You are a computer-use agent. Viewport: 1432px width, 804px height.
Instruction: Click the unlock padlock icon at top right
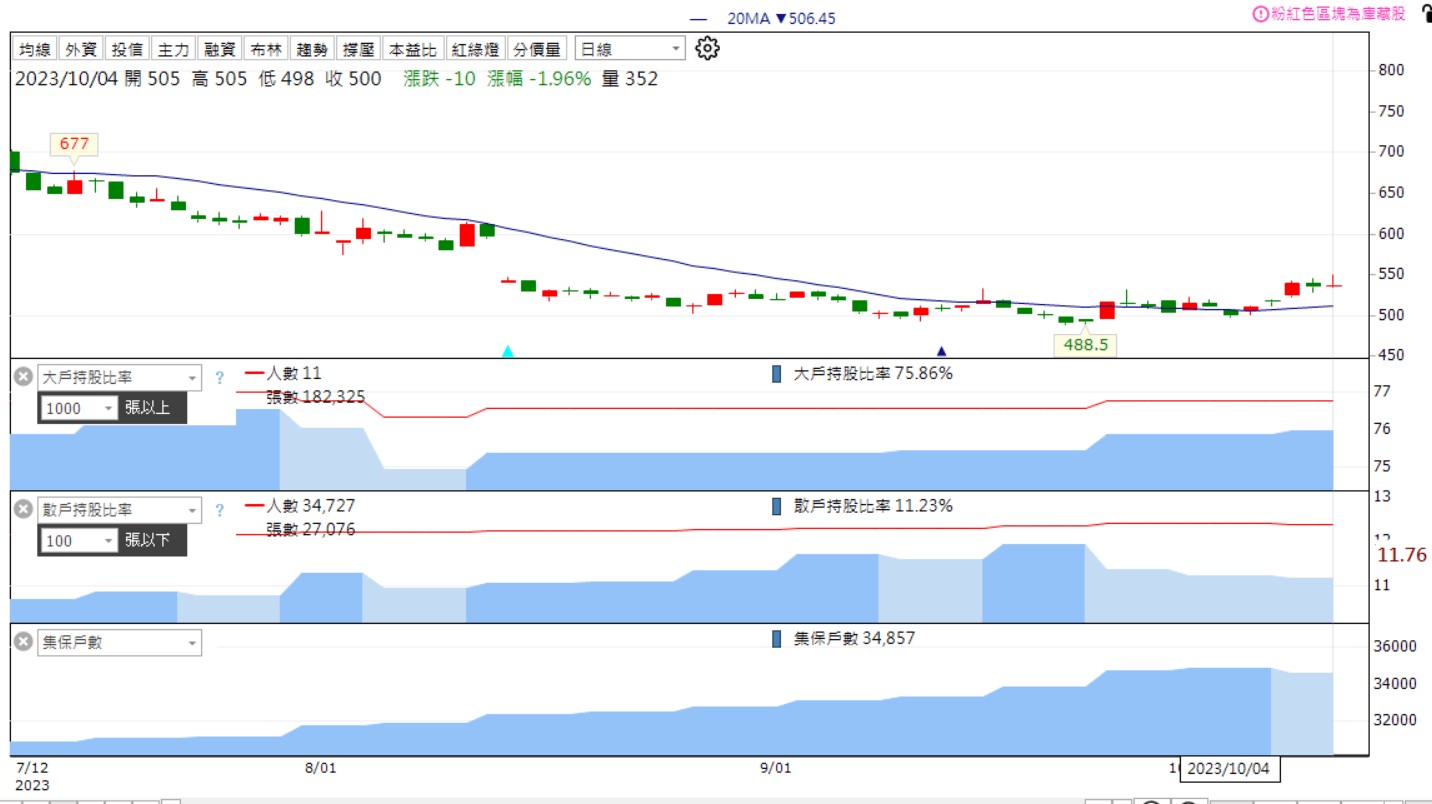pos(1425,14)
